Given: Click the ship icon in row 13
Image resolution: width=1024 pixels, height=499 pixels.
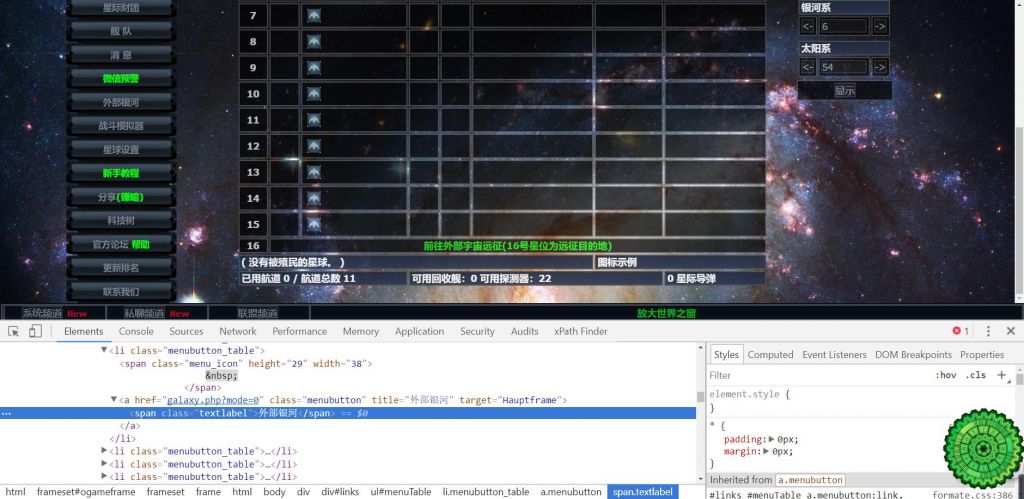Looking at the screenshot, I should 314,172.
